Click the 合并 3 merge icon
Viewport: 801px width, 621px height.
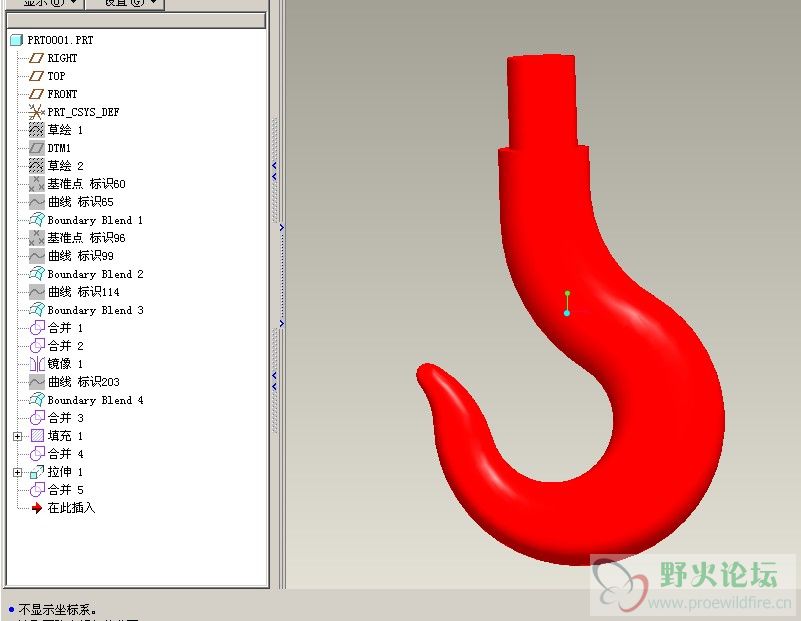pos(37,418)
